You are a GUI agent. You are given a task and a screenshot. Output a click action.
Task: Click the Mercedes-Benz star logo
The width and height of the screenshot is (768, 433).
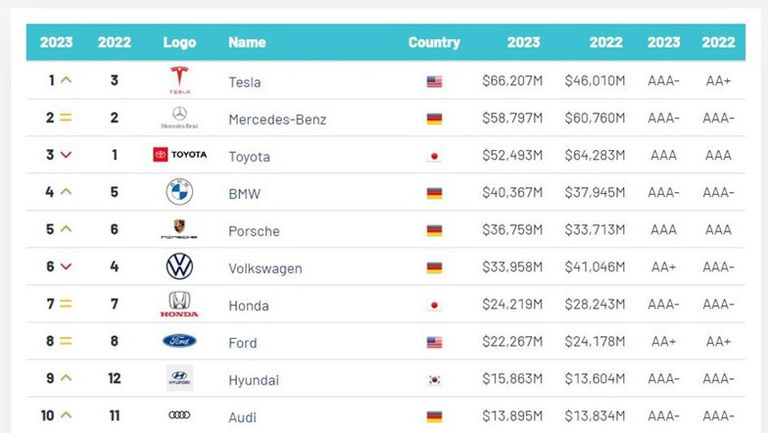click(x=179, y=118)
